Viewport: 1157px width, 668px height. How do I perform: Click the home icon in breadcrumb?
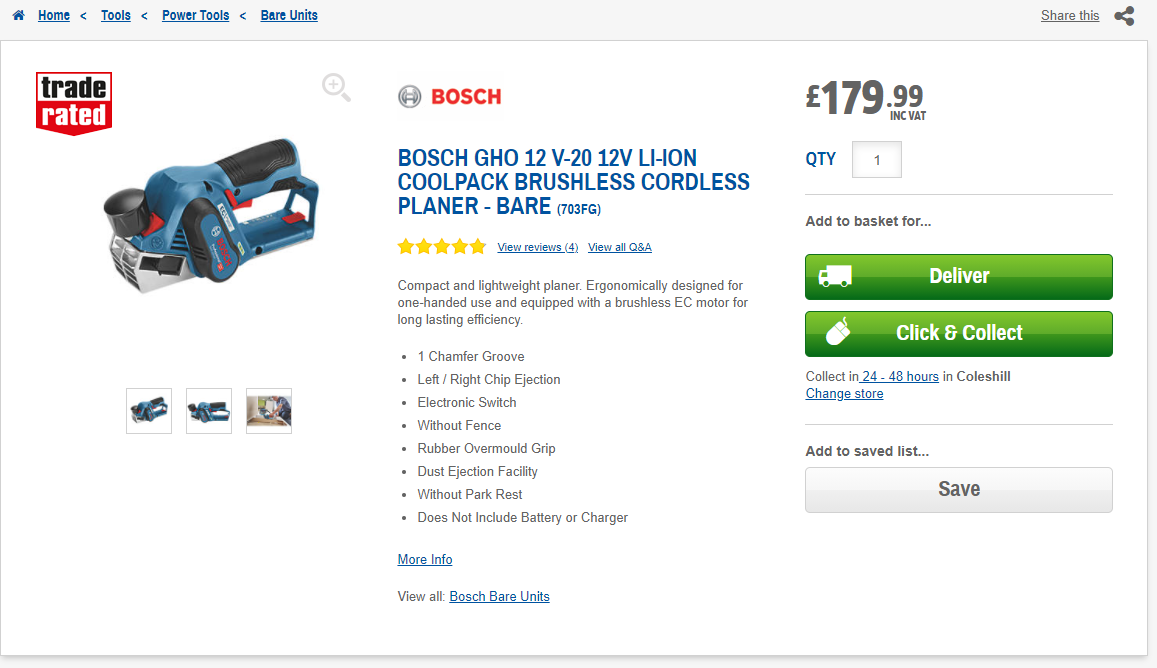tap(18, 16)
